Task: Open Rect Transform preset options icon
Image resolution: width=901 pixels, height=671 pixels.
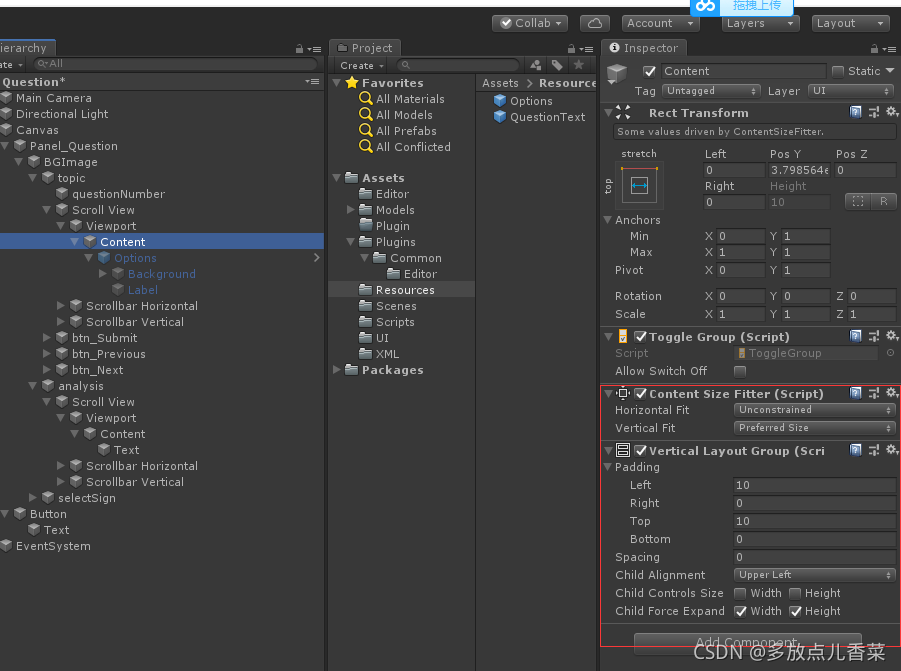Action: [x=874, y=112]
